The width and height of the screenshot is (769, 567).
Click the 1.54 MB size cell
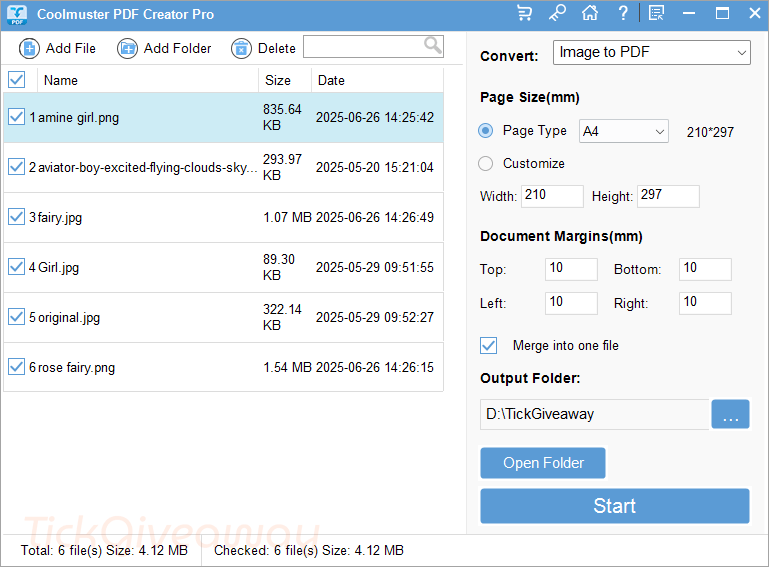[287, 367]
